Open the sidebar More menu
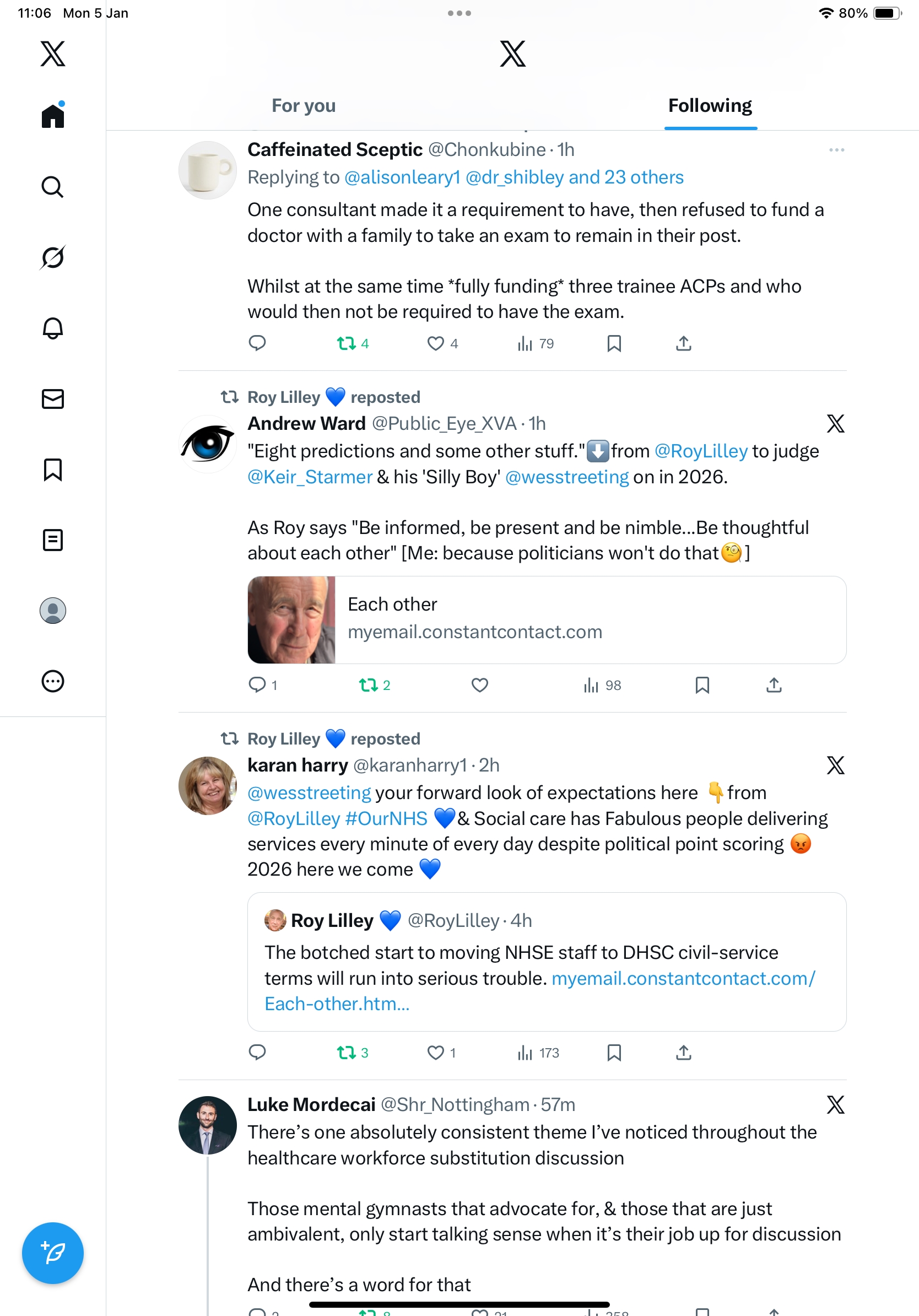This screenshot has height=1316, width=919. (x=53, y=682)
